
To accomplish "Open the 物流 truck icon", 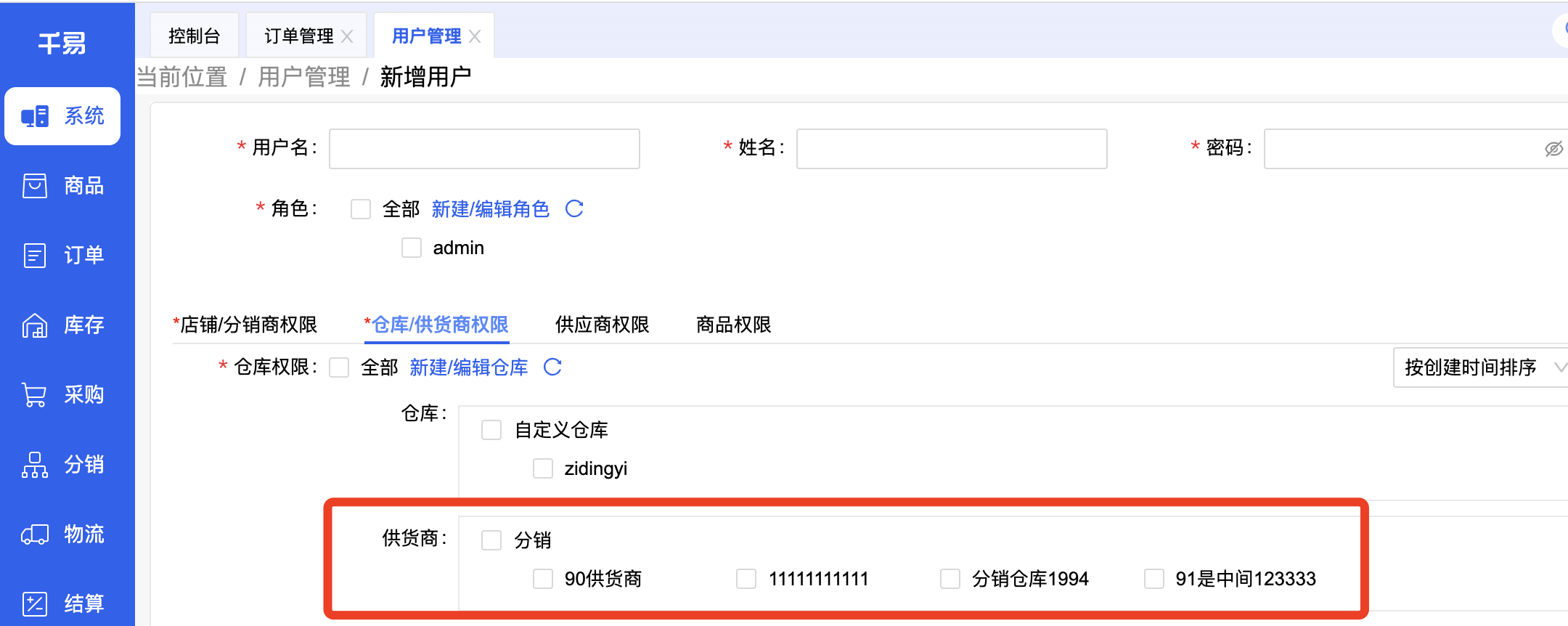I will click(35, 534).
